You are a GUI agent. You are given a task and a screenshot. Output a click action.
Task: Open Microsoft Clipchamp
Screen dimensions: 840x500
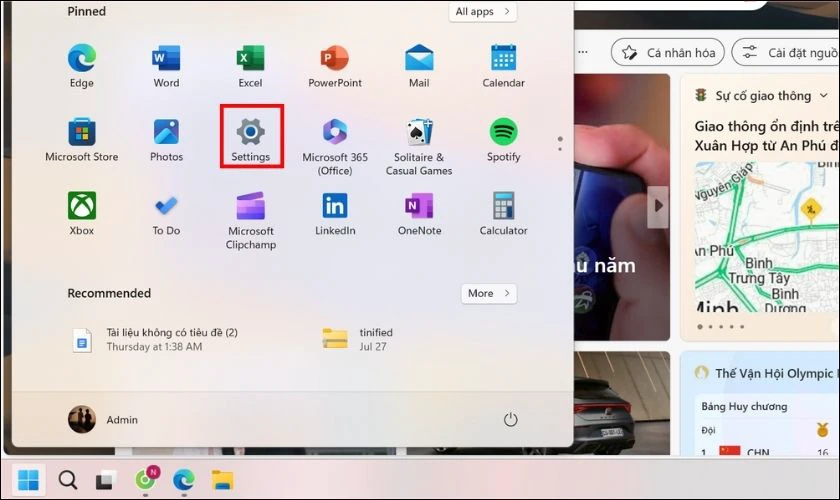[x=250, y=220]
